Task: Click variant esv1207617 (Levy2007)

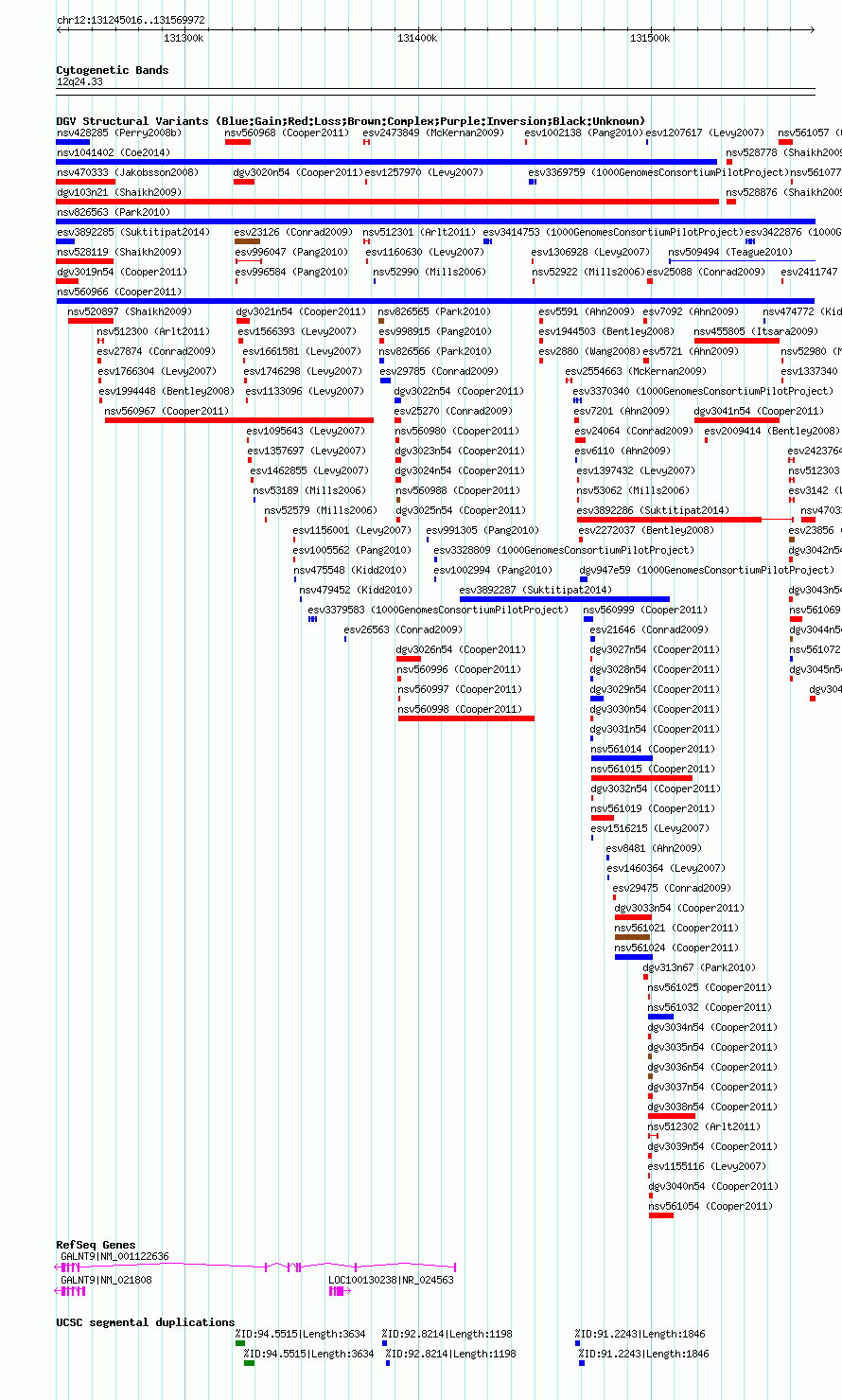Action: coord(705,133)
